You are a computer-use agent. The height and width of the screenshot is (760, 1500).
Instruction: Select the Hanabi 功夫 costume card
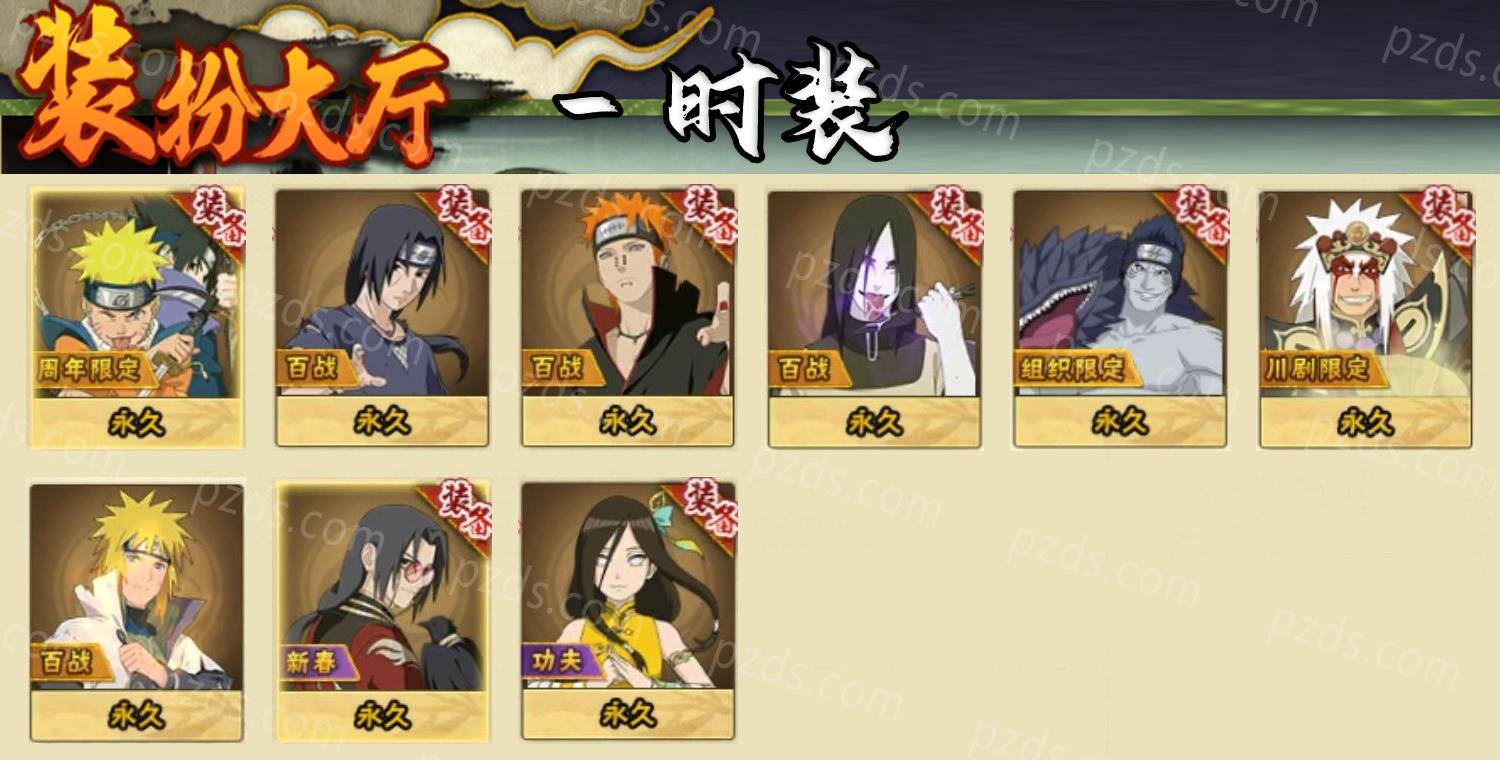628,612
